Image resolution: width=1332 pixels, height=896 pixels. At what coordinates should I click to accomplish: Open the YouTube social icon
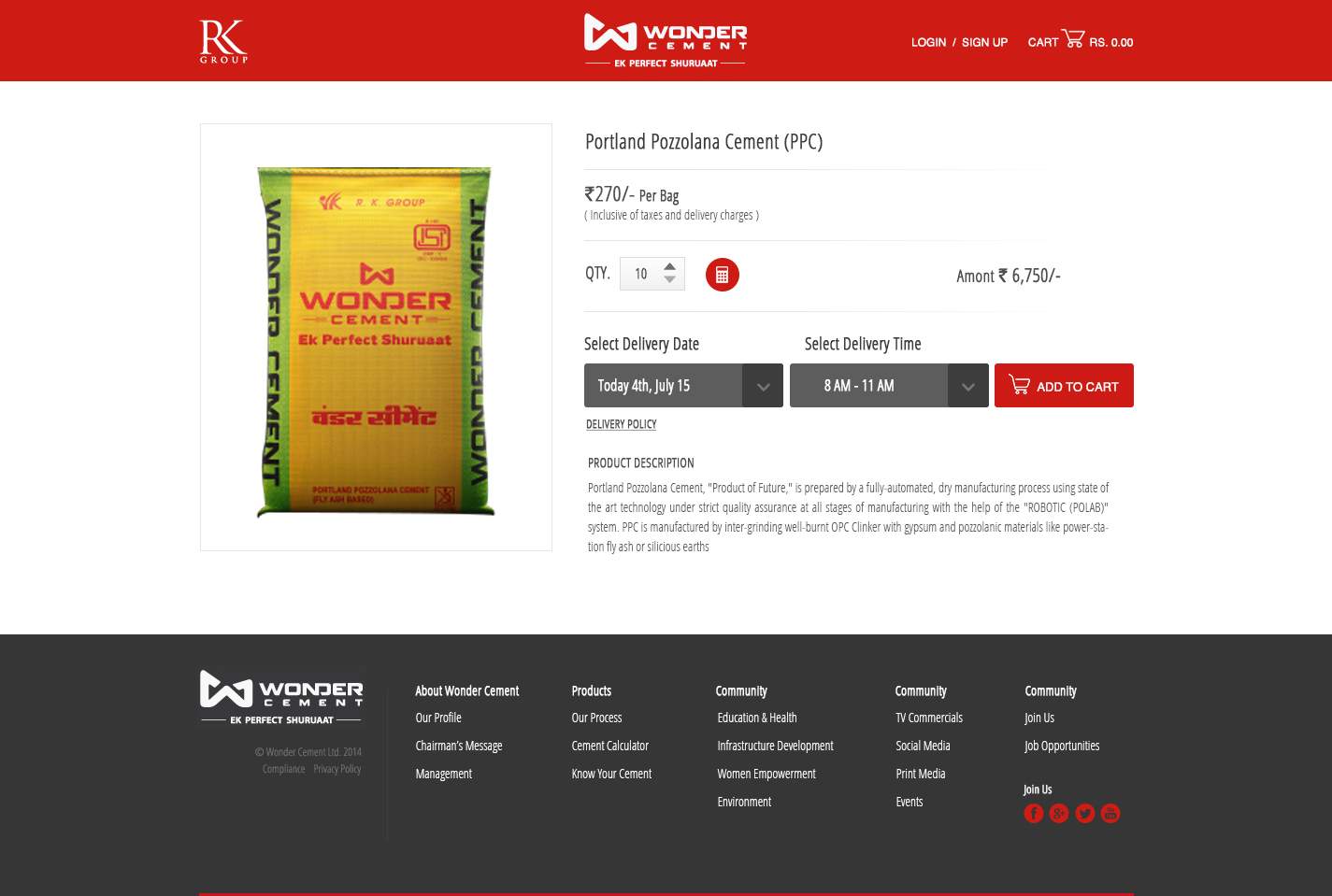pyautogui.click(x=1110, y=814)
